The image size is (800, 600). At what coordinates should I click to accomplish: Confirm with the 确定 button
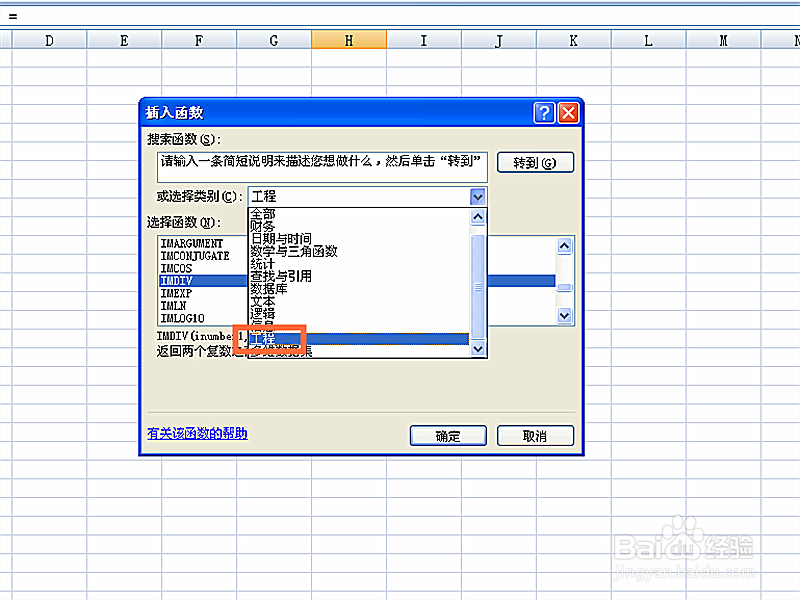tap(448, 436)
